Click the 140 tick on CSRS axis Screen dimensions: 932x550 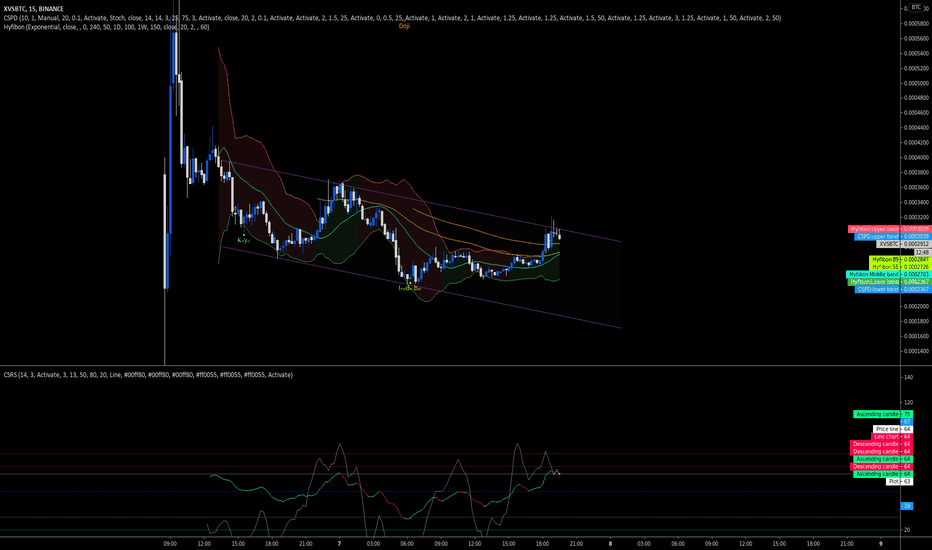click(x=908, y=378)
